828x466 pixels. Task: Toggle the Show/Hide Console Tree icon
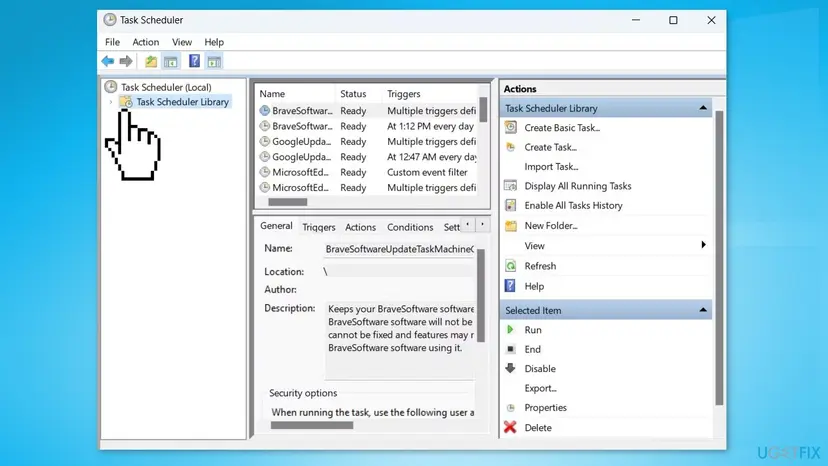[x=171, y=62]
